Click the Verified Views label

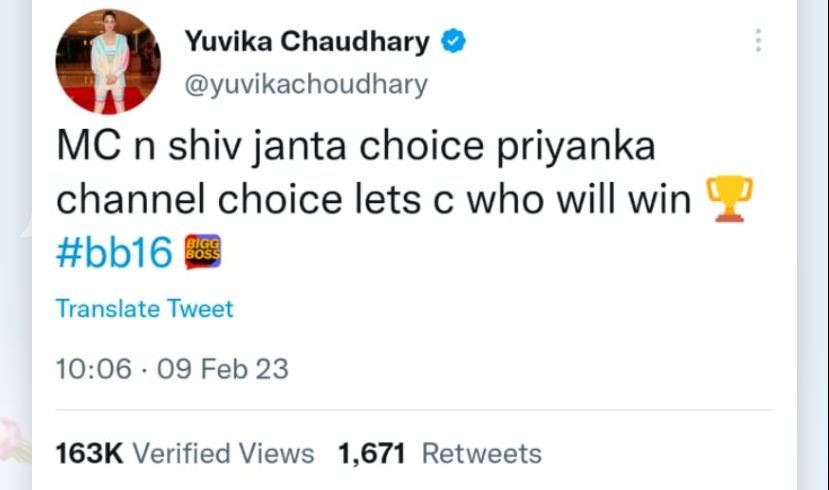(x=224, y=454)
